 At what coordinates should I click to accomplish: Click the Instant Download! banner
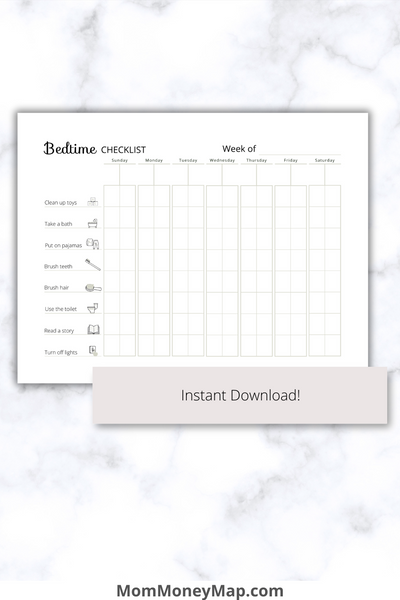pyautogui.click(x=240, y=395)
